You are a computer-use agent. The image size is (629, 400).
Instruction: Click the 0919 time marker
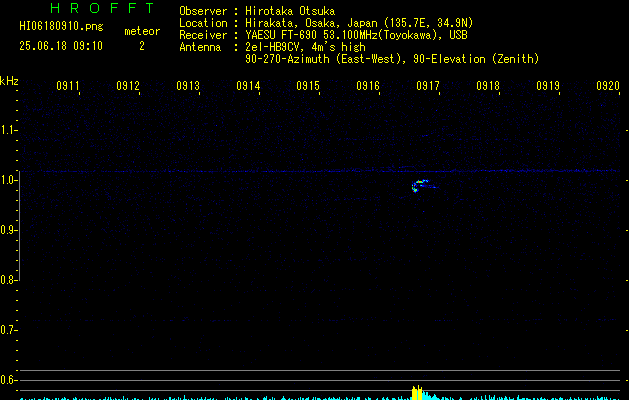pyautogui.click(x=548, y=86)
